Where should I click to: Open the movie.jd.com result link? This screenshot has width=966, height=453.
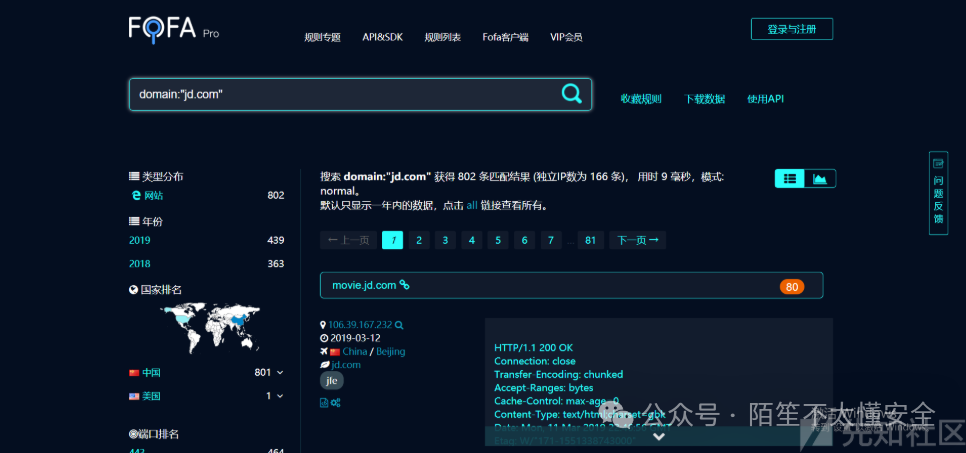(x=364, y=285)
